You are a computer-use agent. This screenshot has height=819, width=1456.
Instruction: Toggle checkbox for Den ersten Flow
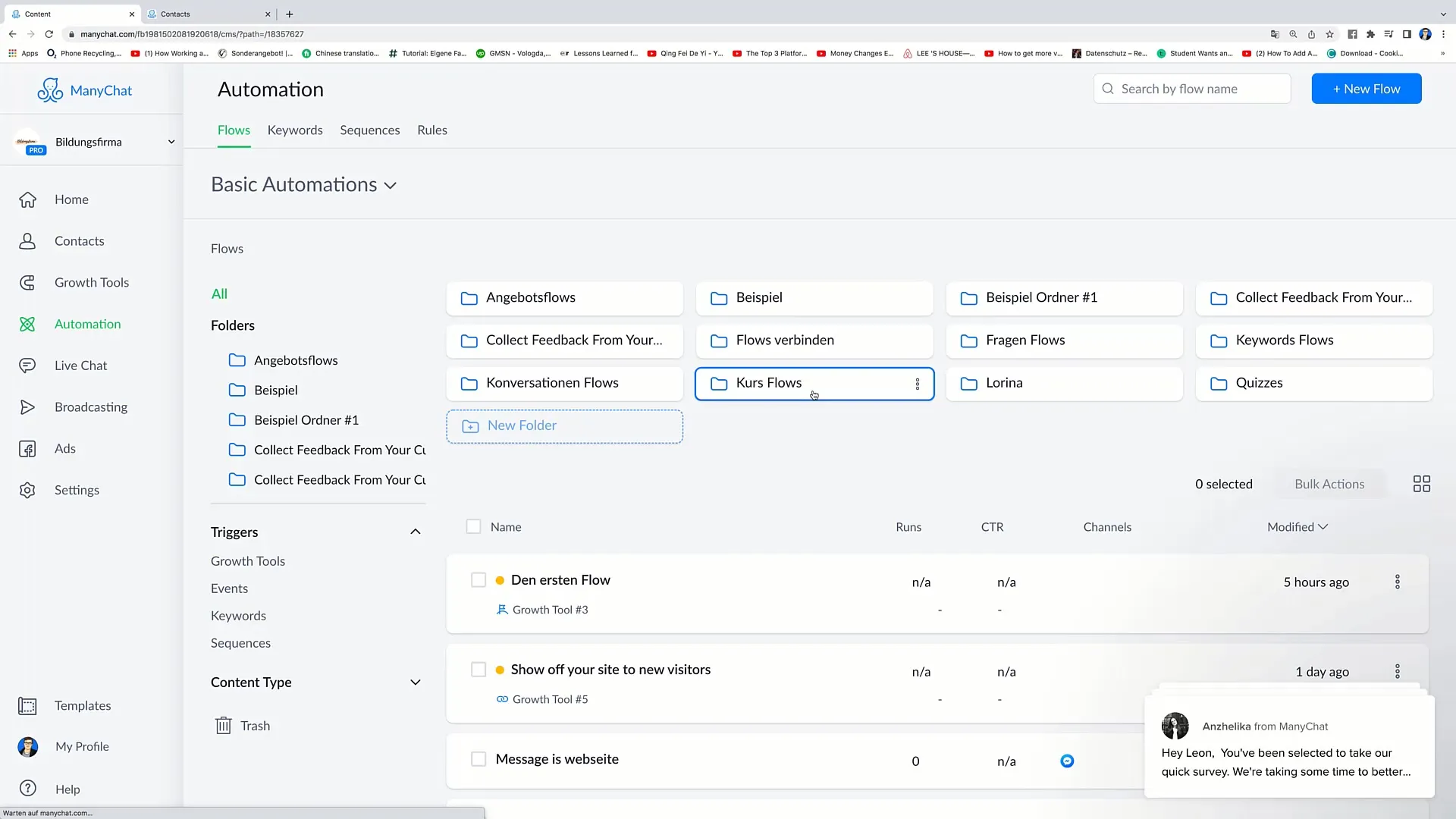tap(478, 579)
